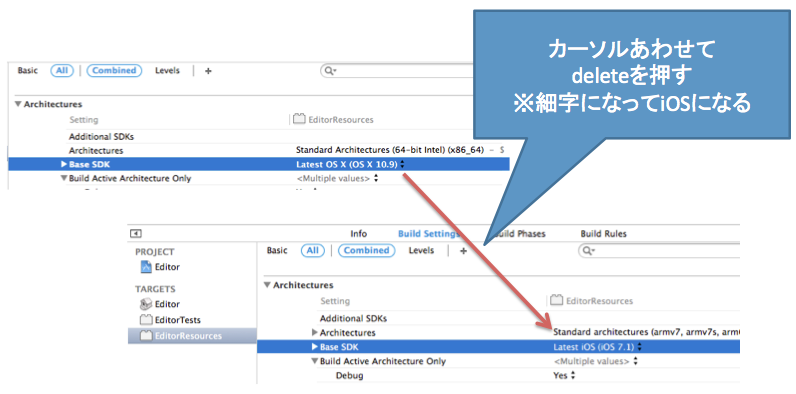
Task: Open the Build Settings tab
Action: pos(429,234)
